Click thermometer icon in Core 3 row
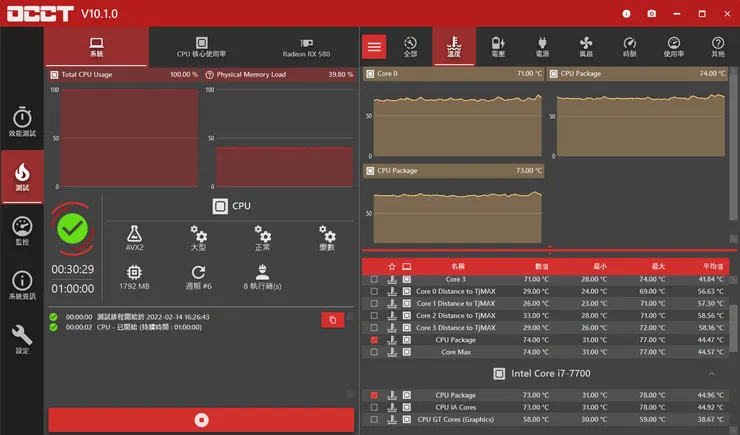The image size is (740, 435). [392, 279]
